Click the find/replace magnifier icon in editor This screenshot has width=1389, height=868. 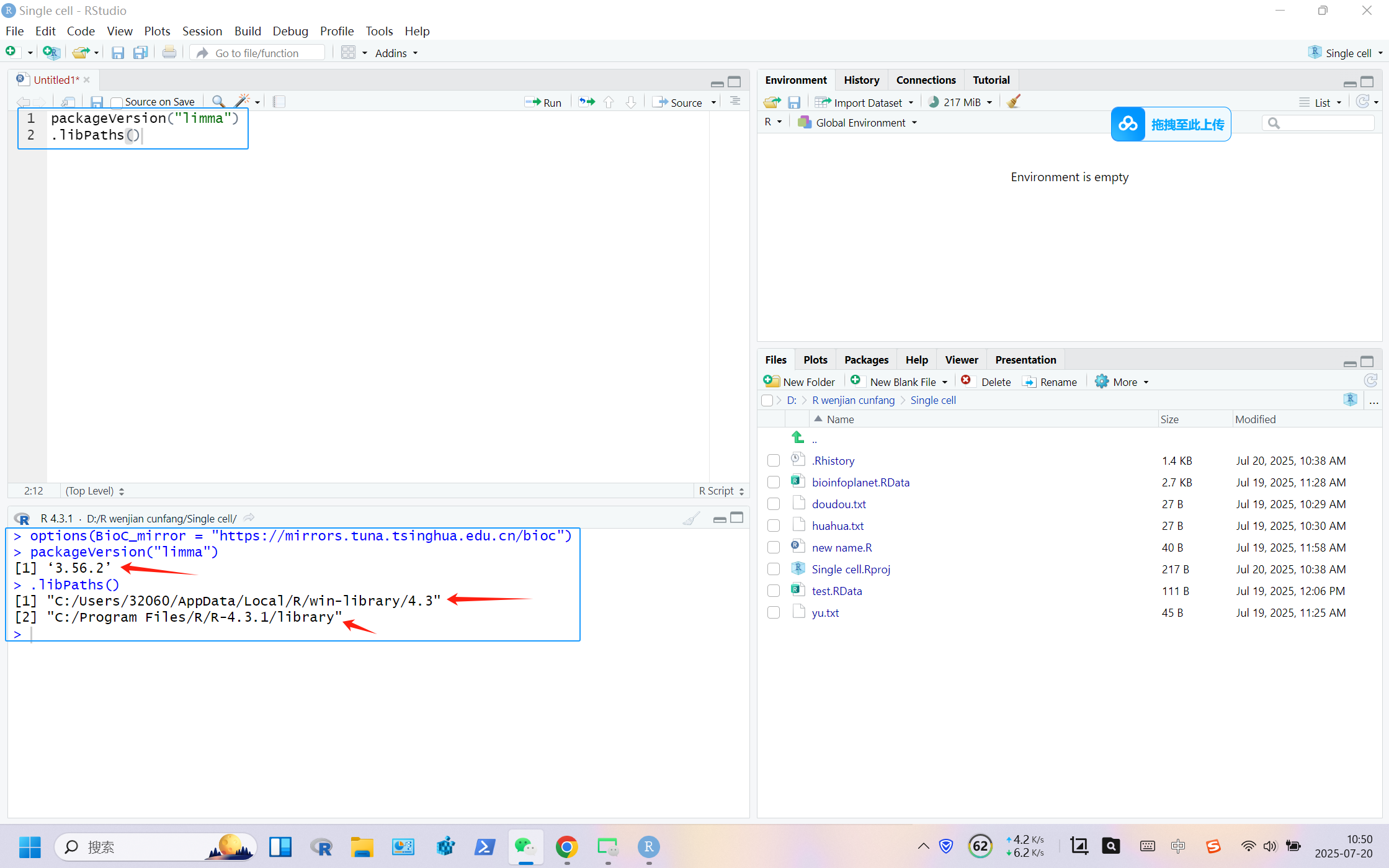click(x=218, y=101)
